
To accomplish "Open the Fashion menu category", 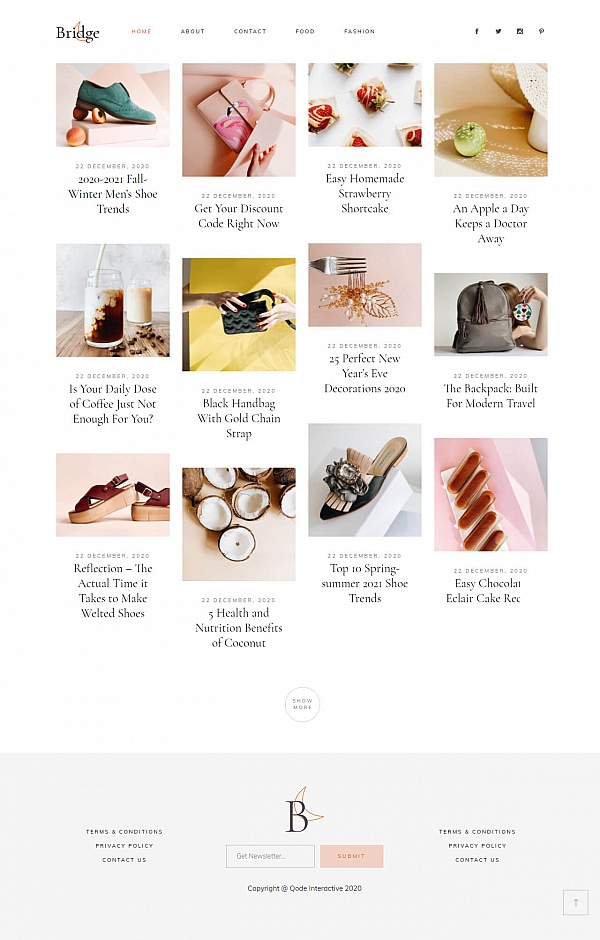I will click(x=359, y=31).
